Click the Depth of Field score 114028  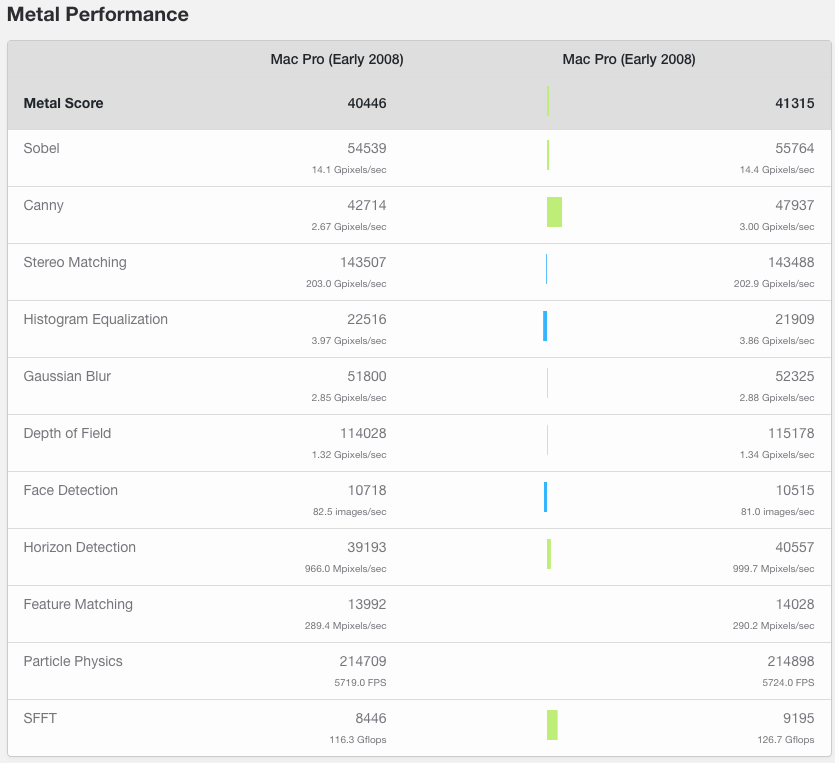pos(363,433)
